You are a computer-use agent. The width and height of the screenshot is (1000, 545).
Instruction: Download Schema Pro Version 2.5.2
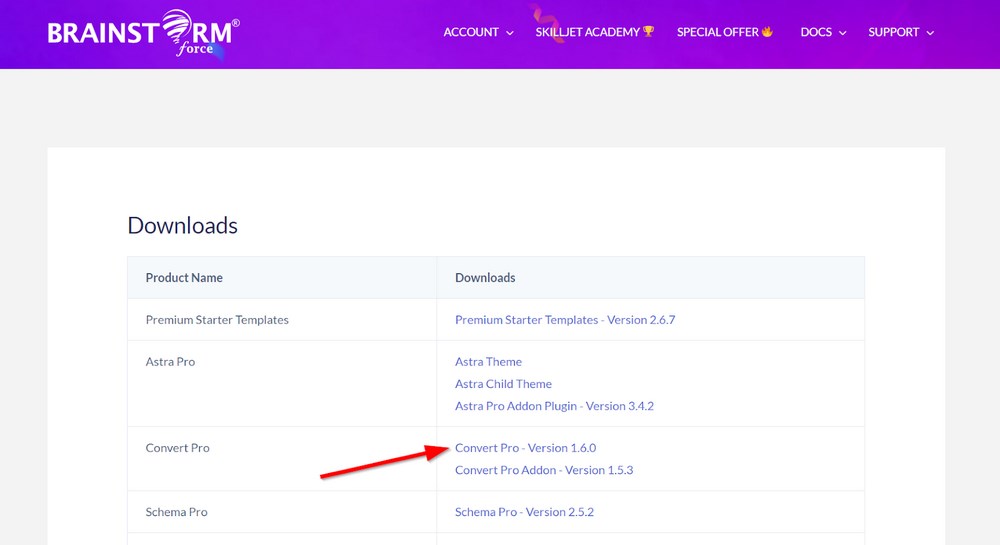coord(524,512)
